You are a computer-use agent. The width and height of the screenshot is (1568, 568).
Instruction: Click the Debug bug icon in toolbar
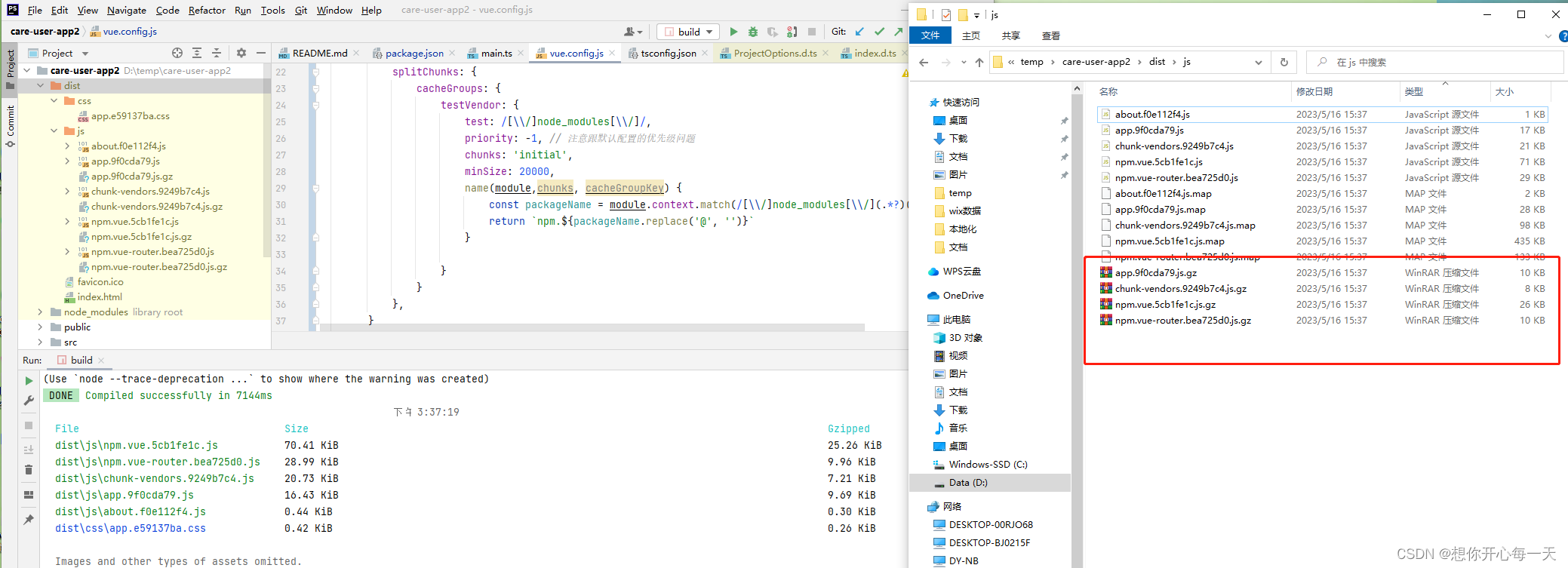click(752, 32)
